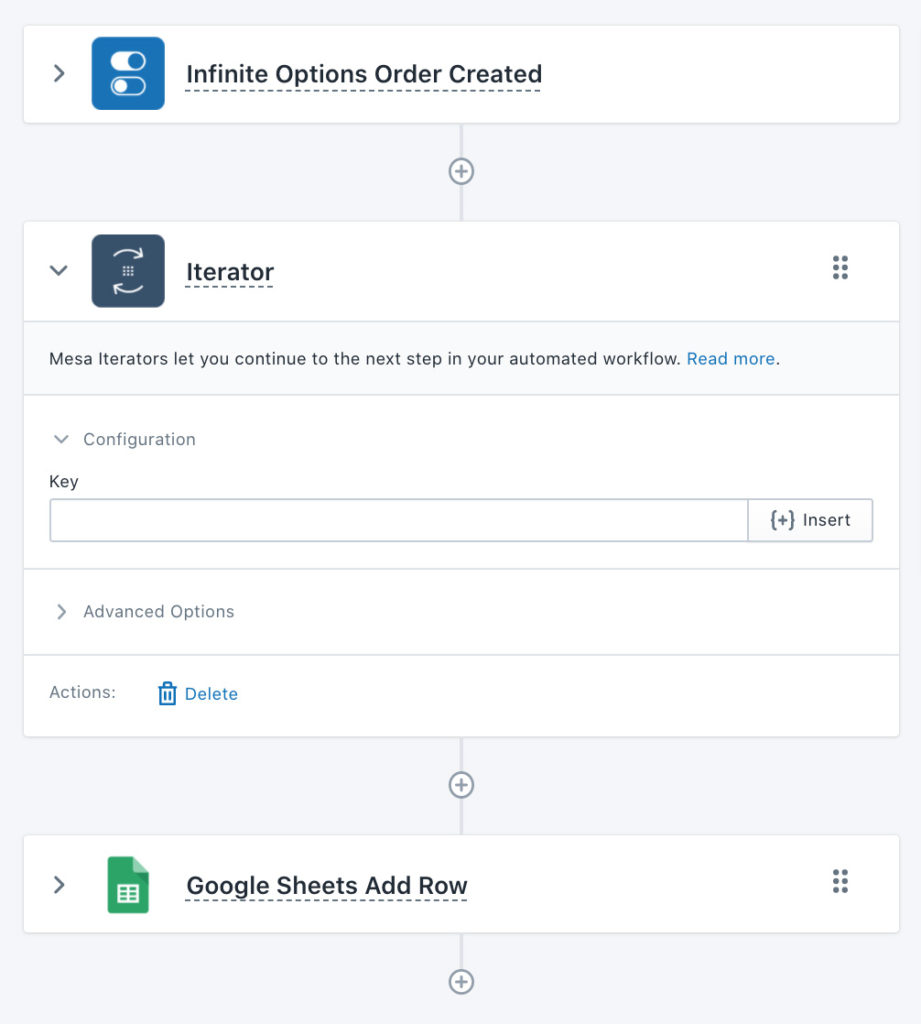Add step after Google Sheets Add Row
The height and width of the screenshot is (1024, 921).
[x=461, y=982]
